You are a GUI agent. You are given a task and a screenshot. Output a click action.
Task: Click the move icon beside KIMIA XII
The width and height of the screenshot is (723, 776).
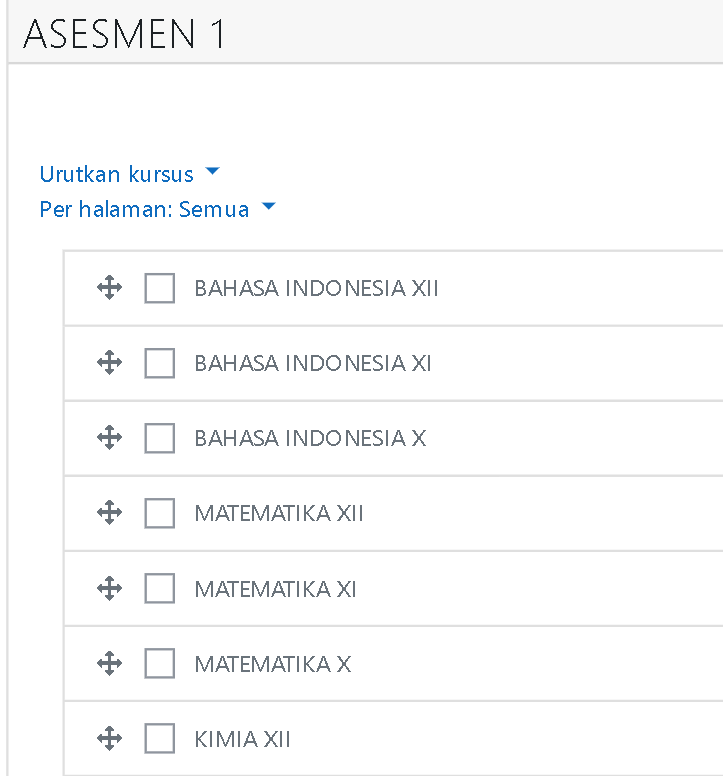coord(109,739)
